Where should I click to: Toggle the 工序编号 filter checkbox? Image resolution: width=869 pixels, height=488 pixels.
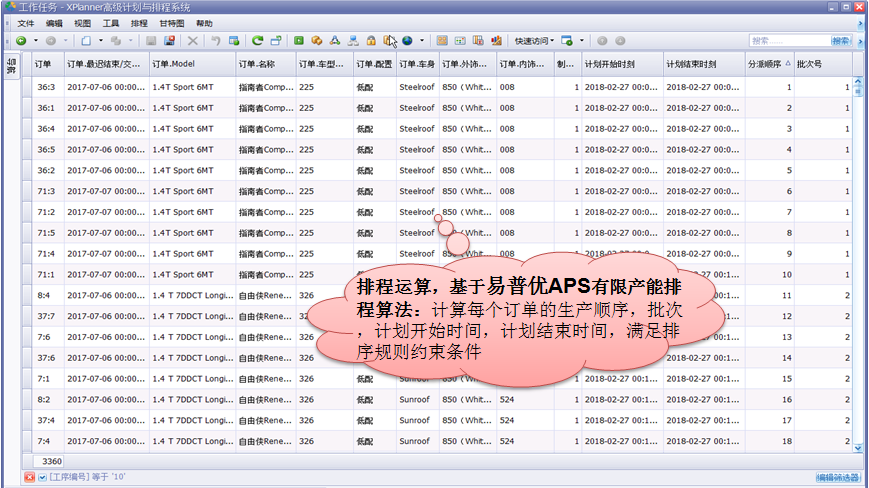tap(42, 477)
